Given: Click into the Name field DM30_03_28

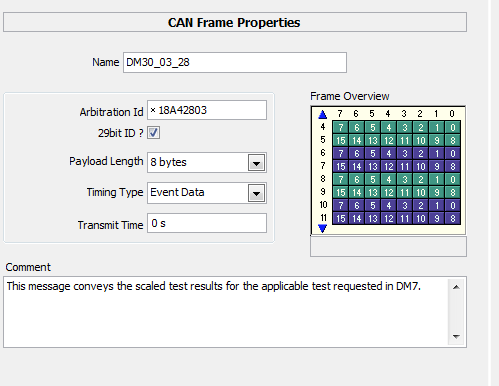Looking at the screenshot, I should pos(235,62).
